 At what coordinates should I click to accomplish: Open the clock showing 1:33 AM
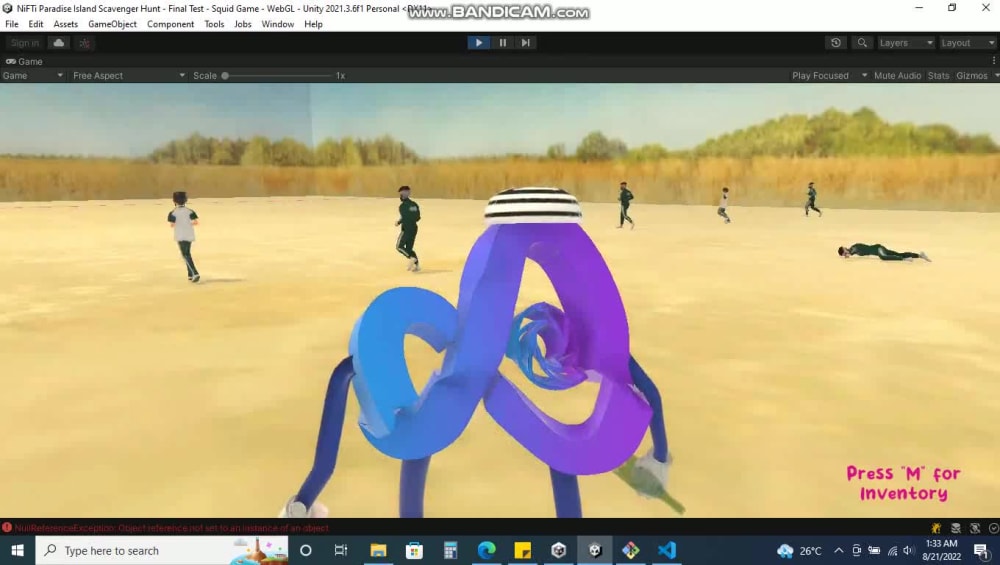click(941, 550)
